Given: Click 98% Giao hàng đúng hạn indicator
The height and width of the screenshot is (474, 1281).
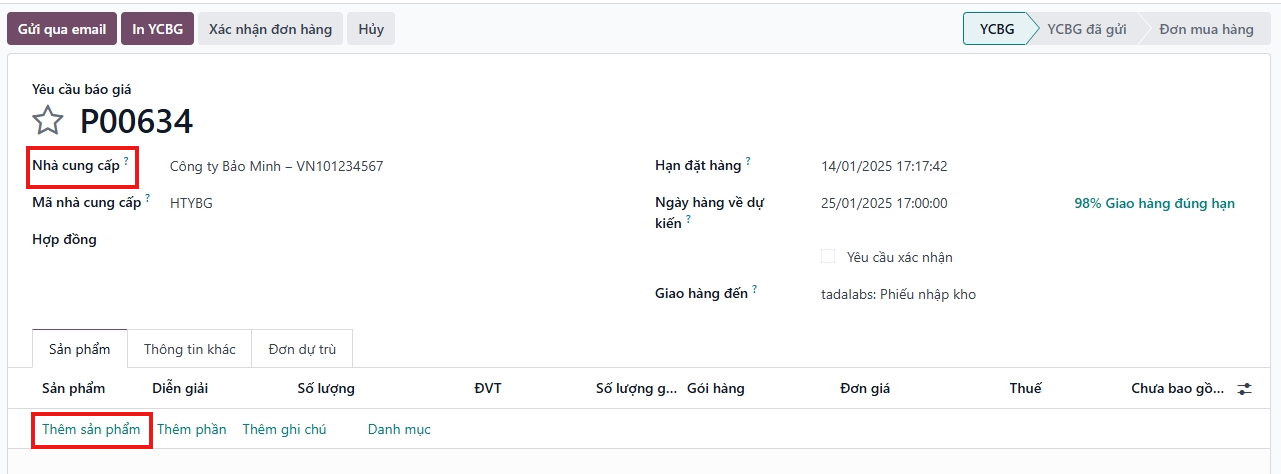Looking at the screenshot, I should click(1154, 203).
